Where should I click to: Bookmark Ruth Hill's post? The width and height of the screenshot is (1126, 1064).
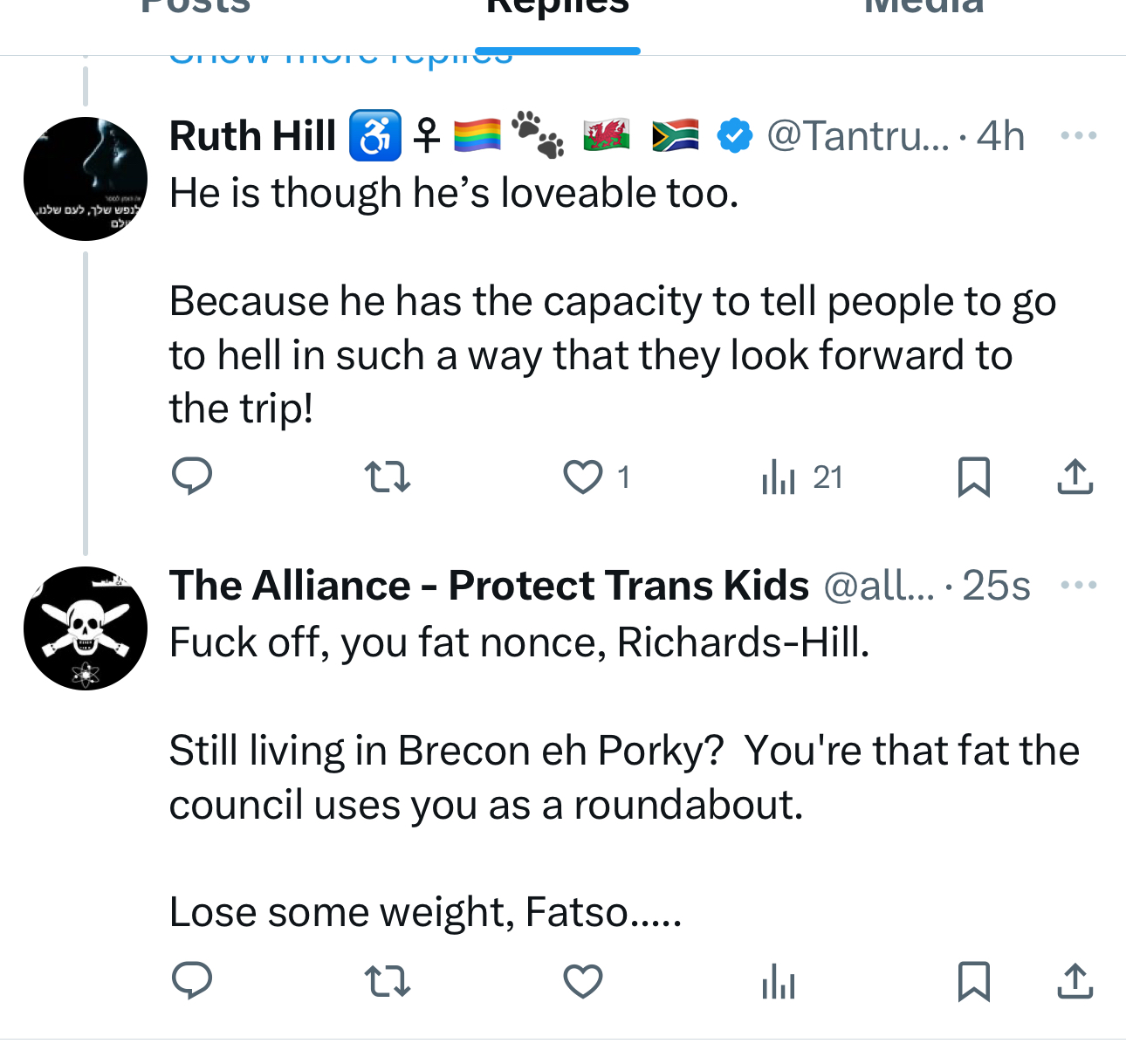(x=973, y=477)
